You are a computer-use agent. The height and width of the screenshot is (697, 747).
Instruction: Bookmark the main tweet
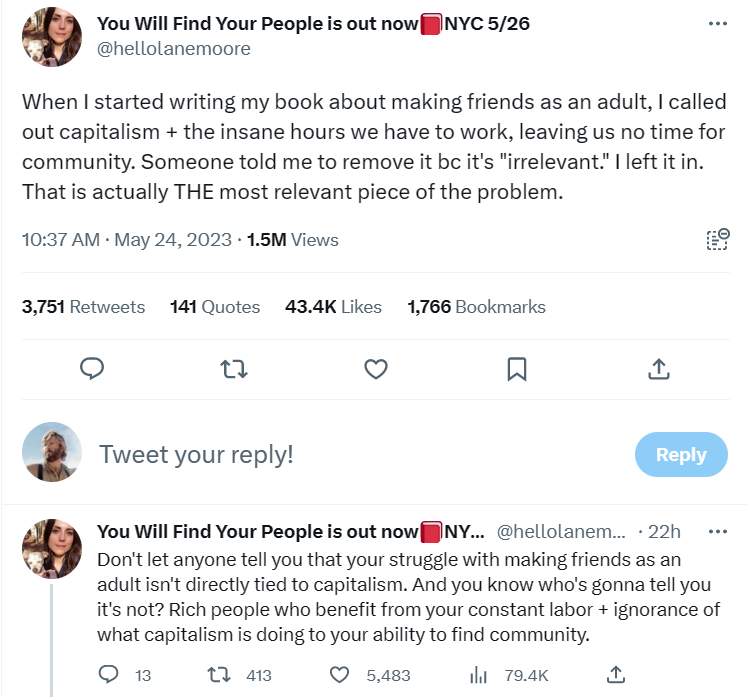[517, 369]
